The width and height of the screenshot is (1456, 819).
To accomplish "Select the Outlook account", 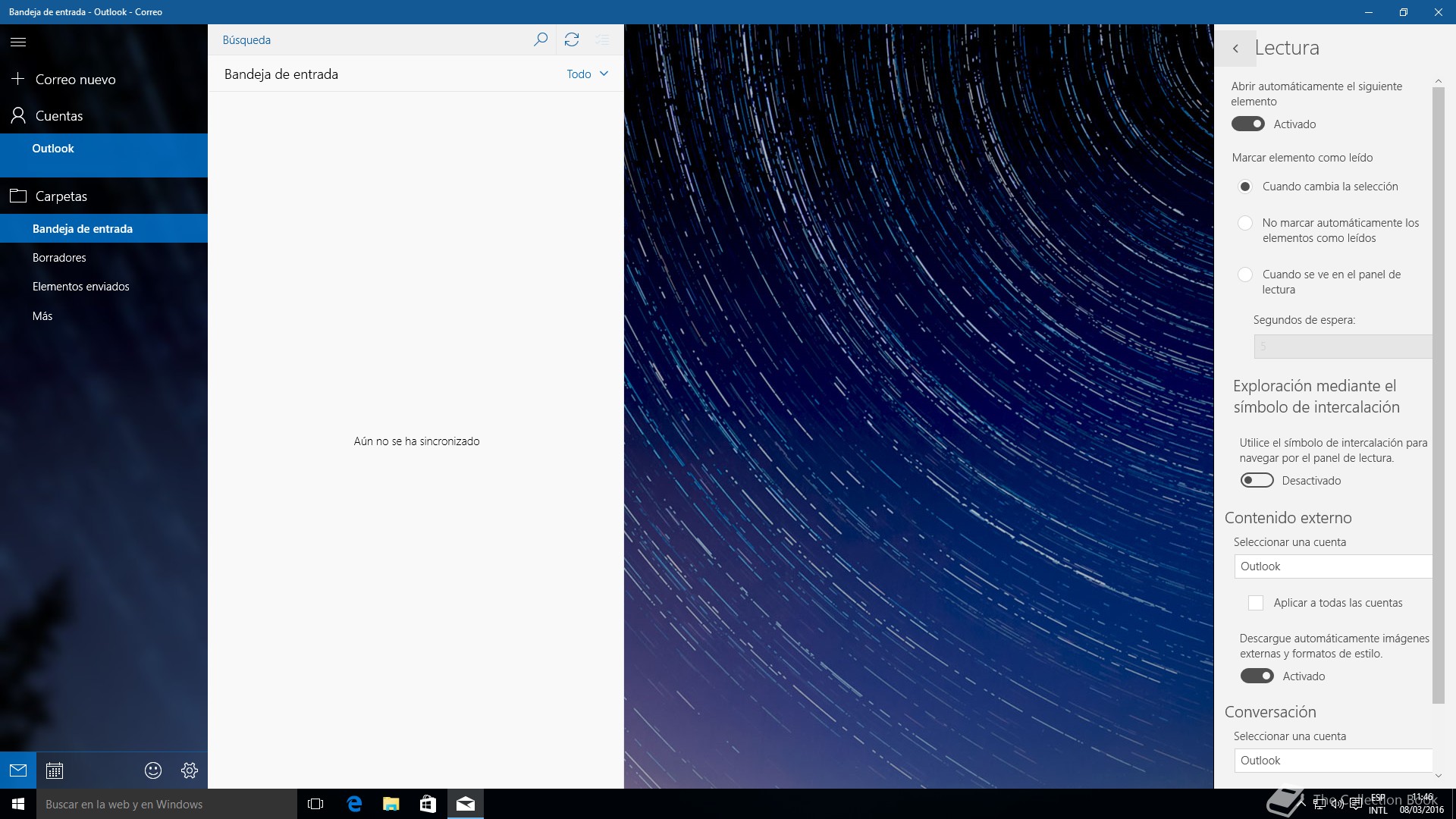I will (104, 155).
